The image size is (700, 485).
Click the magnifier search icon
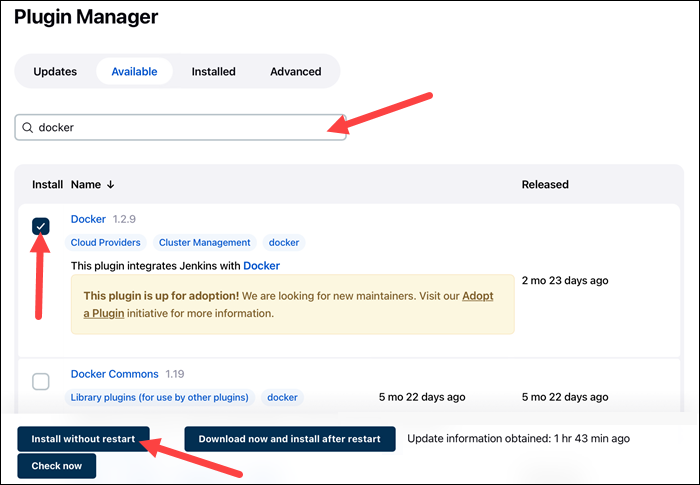pyautogui.click(x=28, y=128)
